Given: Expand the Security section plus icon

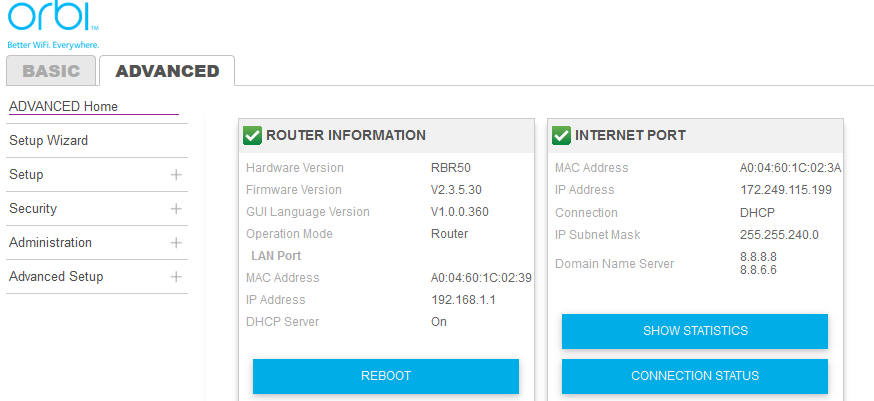Looking at the screenshot, I should tap(176, 209).
